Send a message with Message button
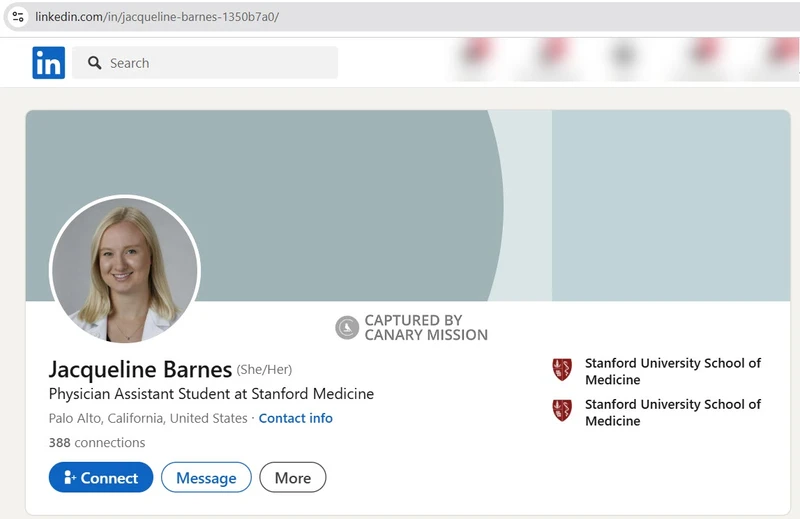 (206, 478)
